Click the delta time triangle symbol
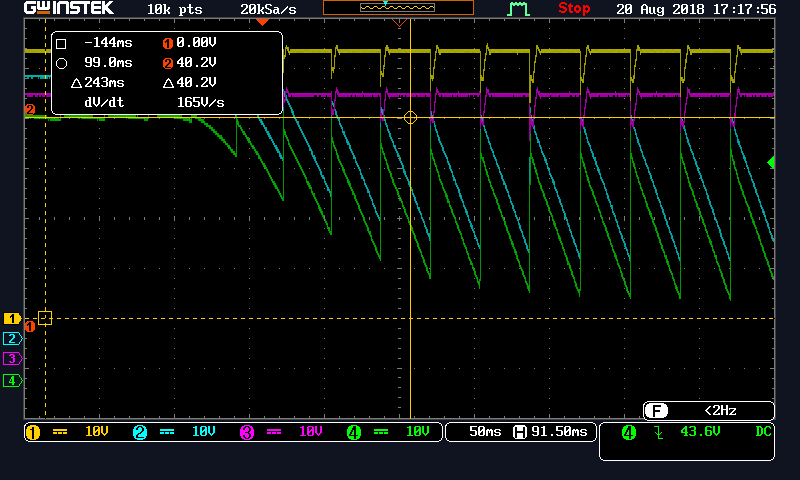Image resolution: width=800 pixels, height=480 pixels. click(77, 83)
